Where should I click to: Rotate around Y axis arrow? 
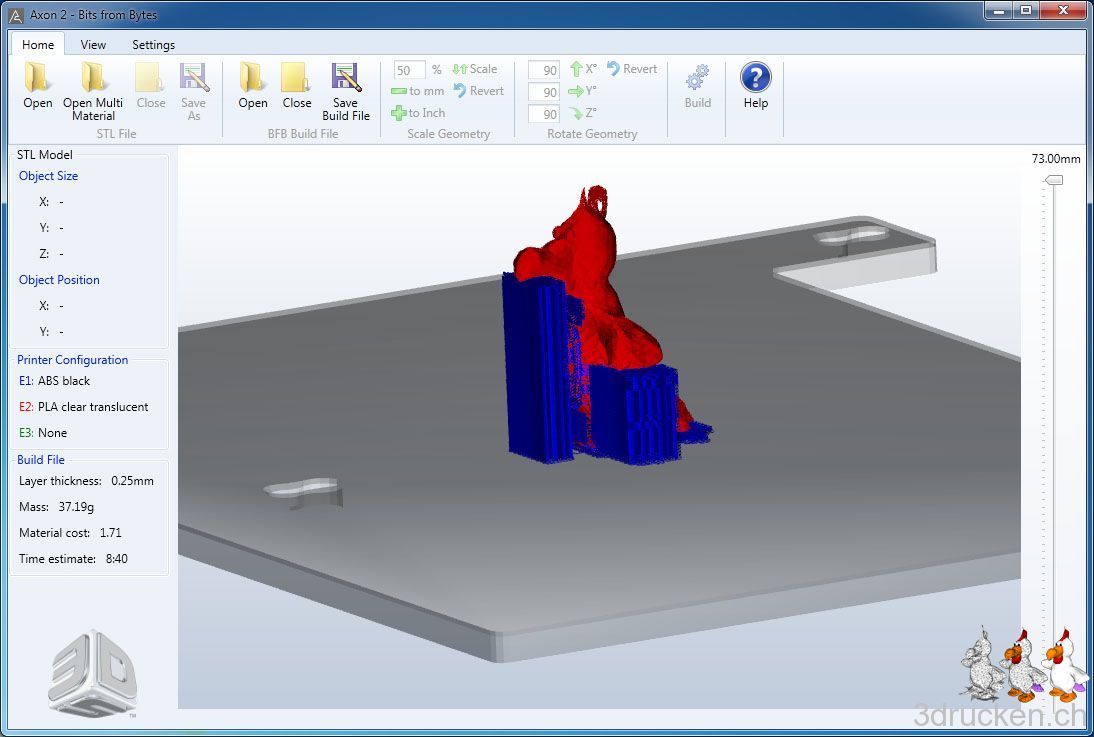(x=576, y=91)
